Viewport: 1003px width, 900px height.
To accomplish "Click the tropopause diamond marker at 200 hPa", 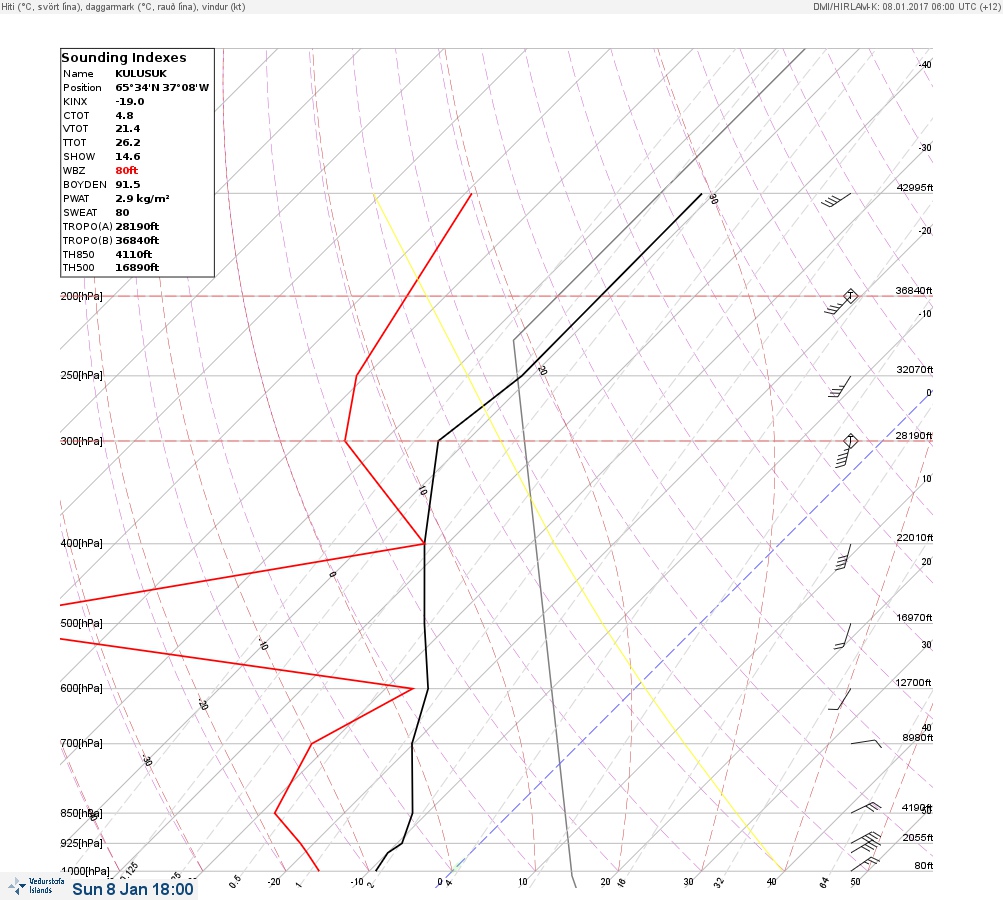I will (850, 296).
